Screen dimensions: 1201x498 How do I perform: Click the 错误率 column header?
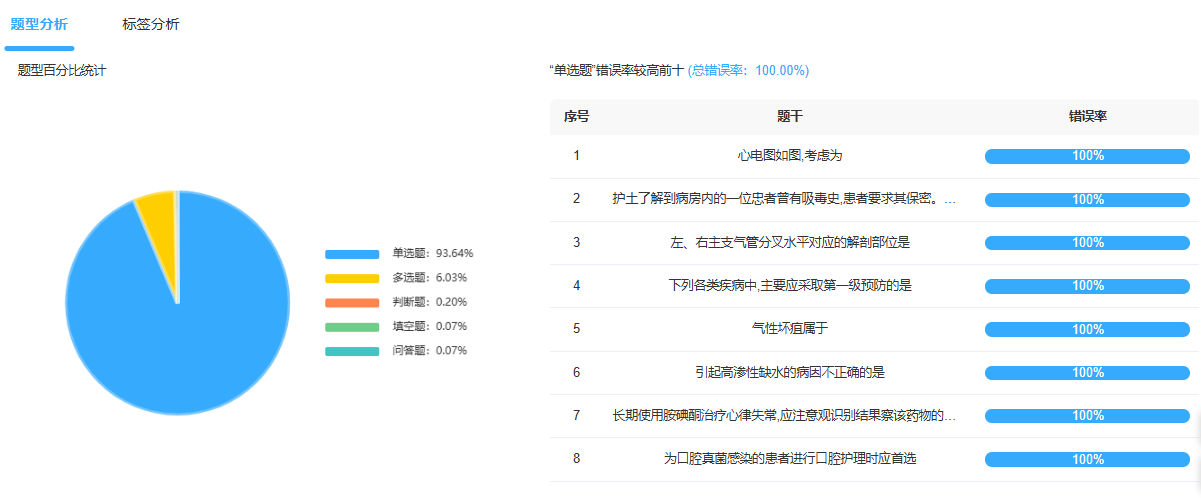pos(1087,117)
